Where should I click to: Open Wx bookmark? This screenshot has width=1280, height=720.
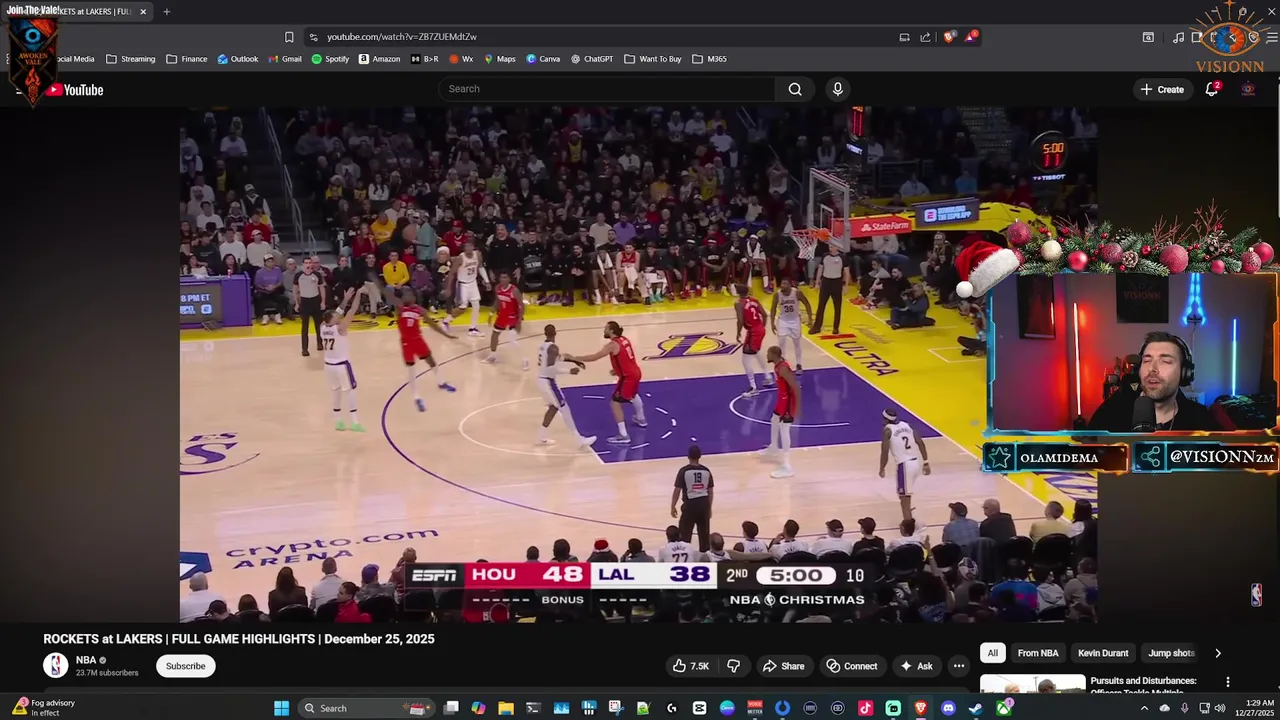pyautogui.click(x=461, y=59)
